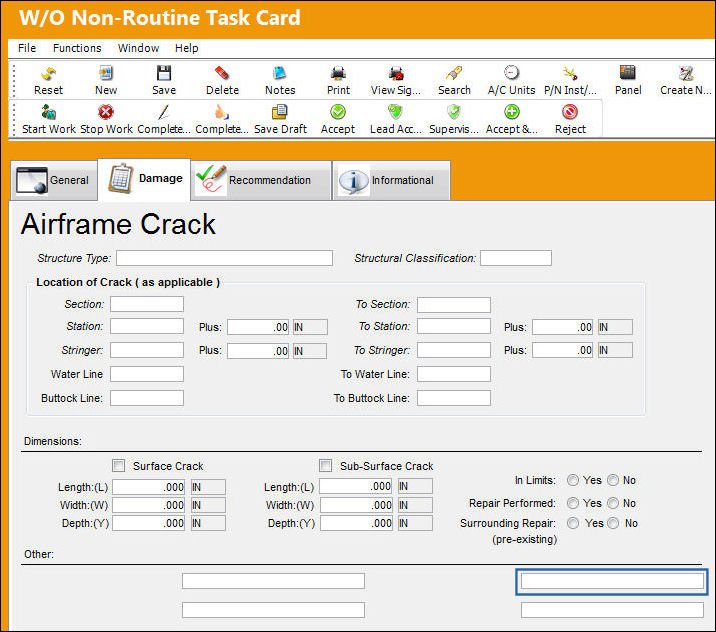Select No for In Limits

(x=613, y=480)
